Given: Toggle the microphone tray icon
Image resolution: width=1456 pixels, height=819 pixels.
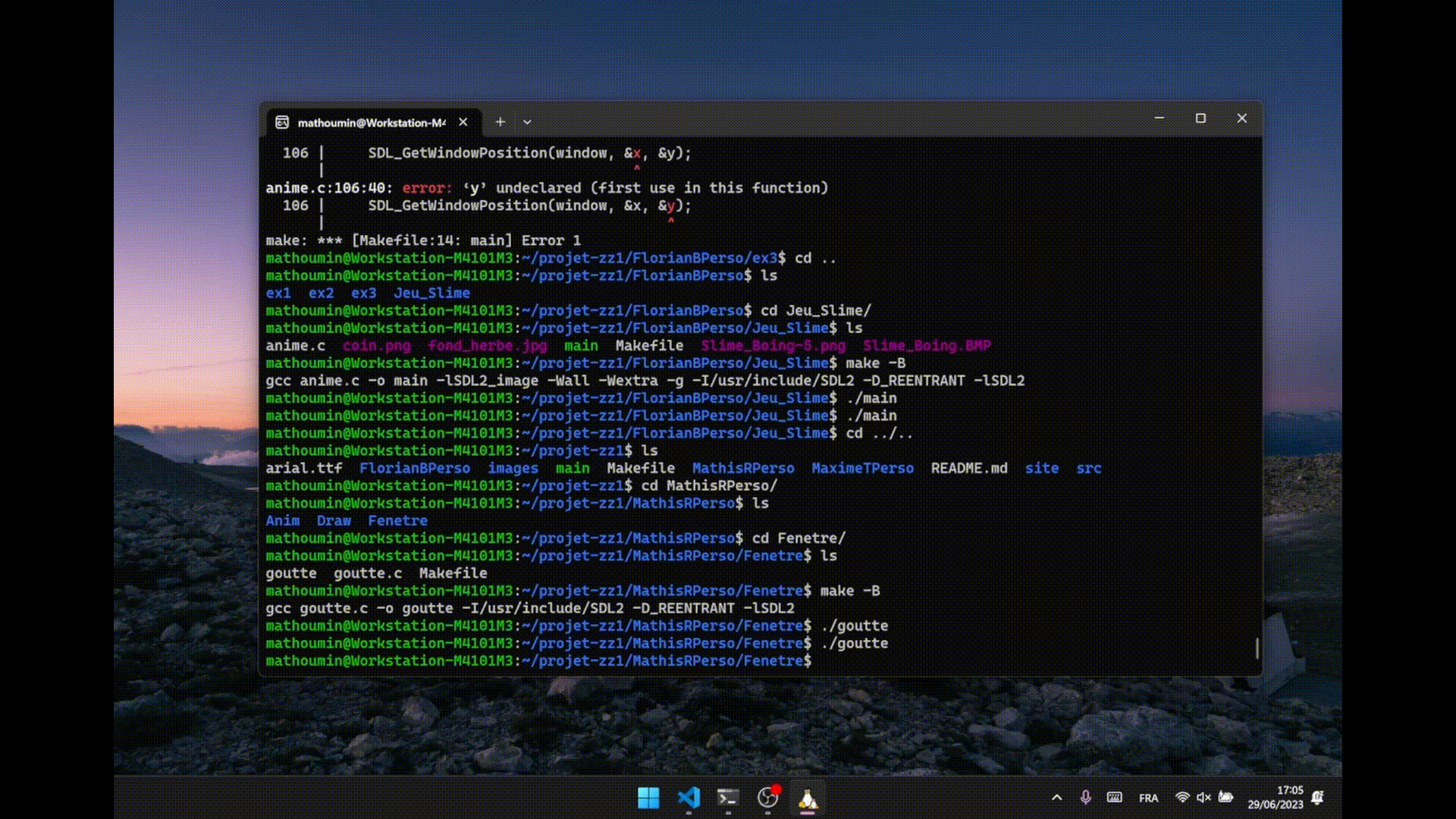Looking at the screenshot, I should click(1085, 798).
